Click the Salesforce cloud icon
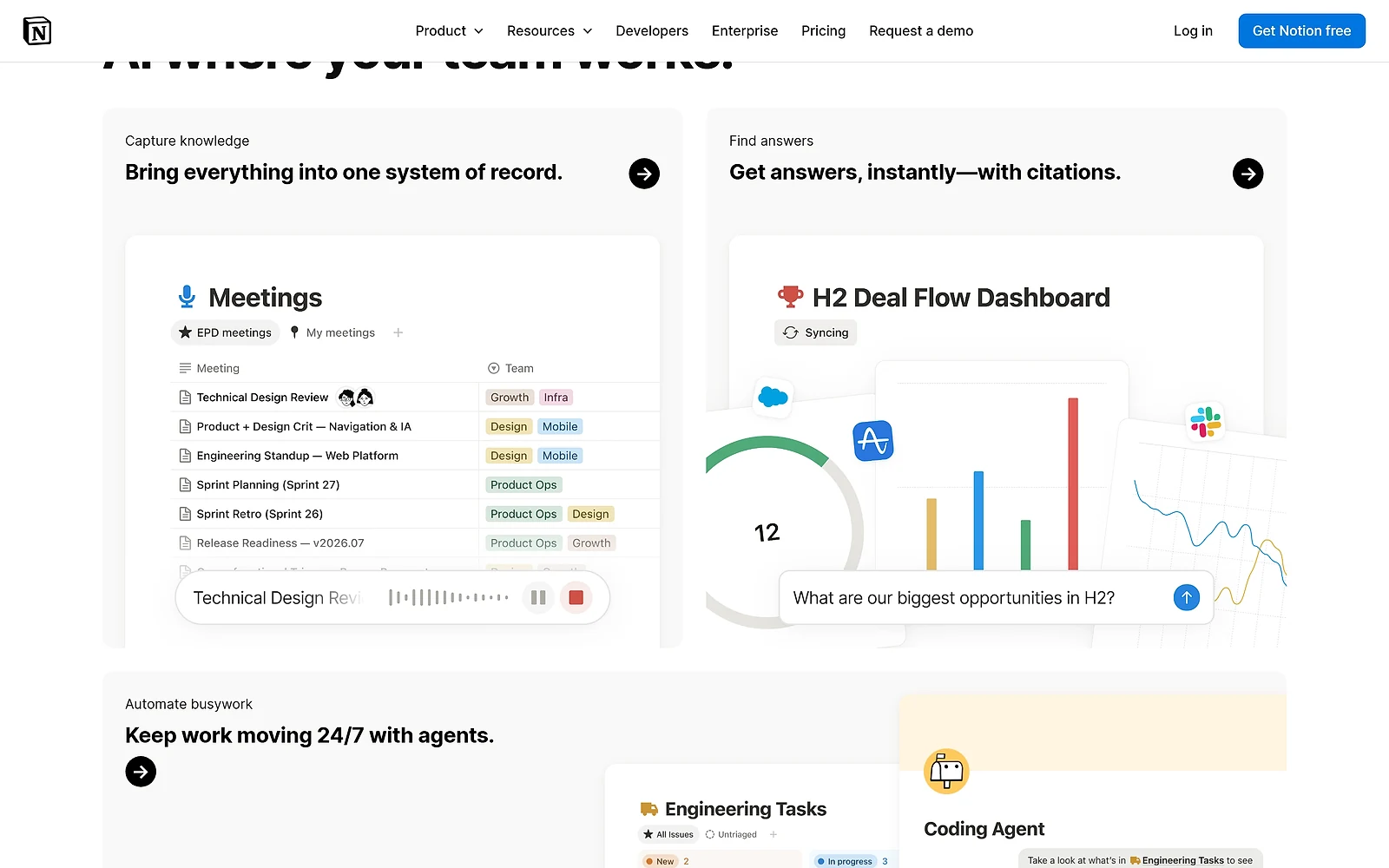 click(x=773, y=398)
